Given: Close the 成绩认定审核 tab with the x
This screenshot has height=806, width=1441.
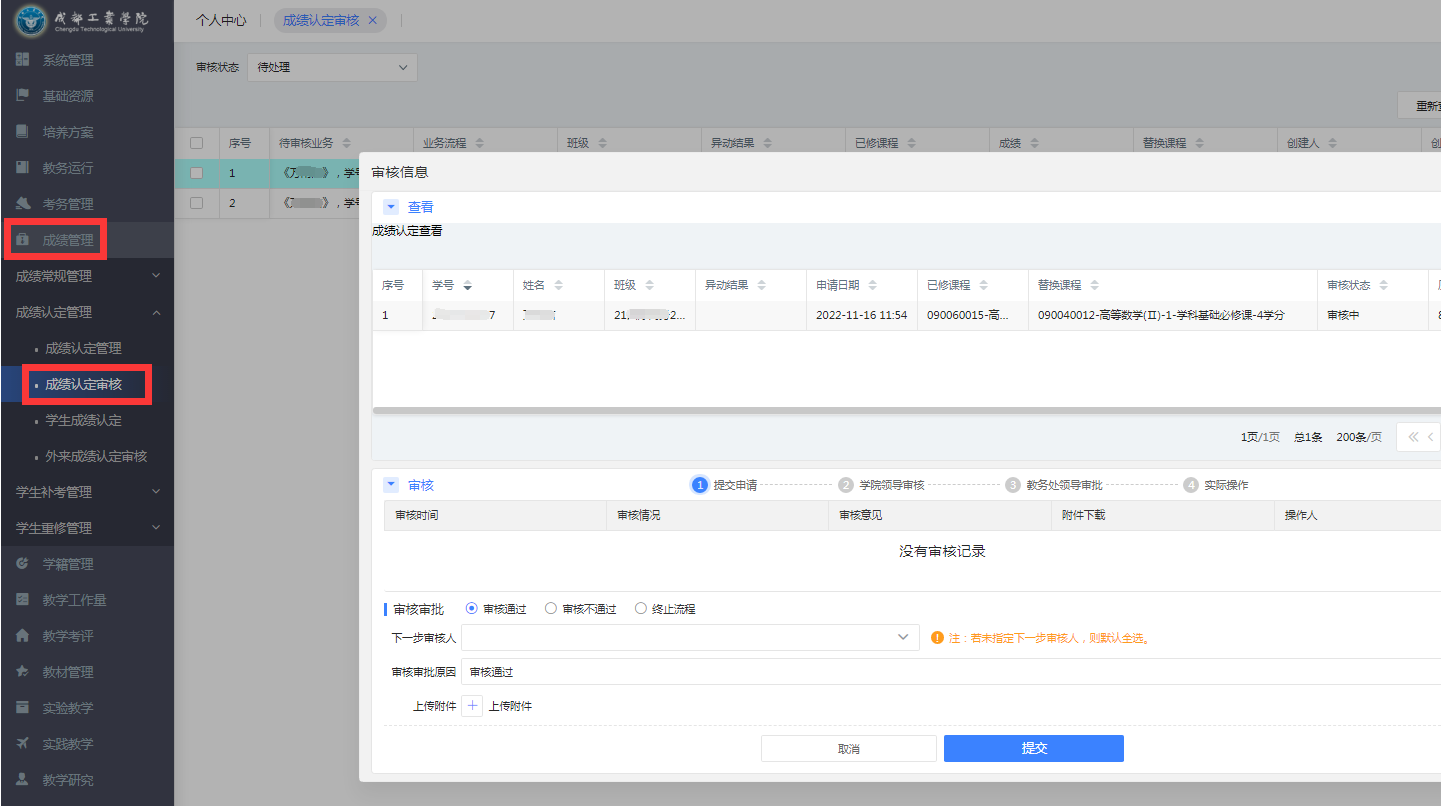Looking at the screenshot, I should (373, 20).
